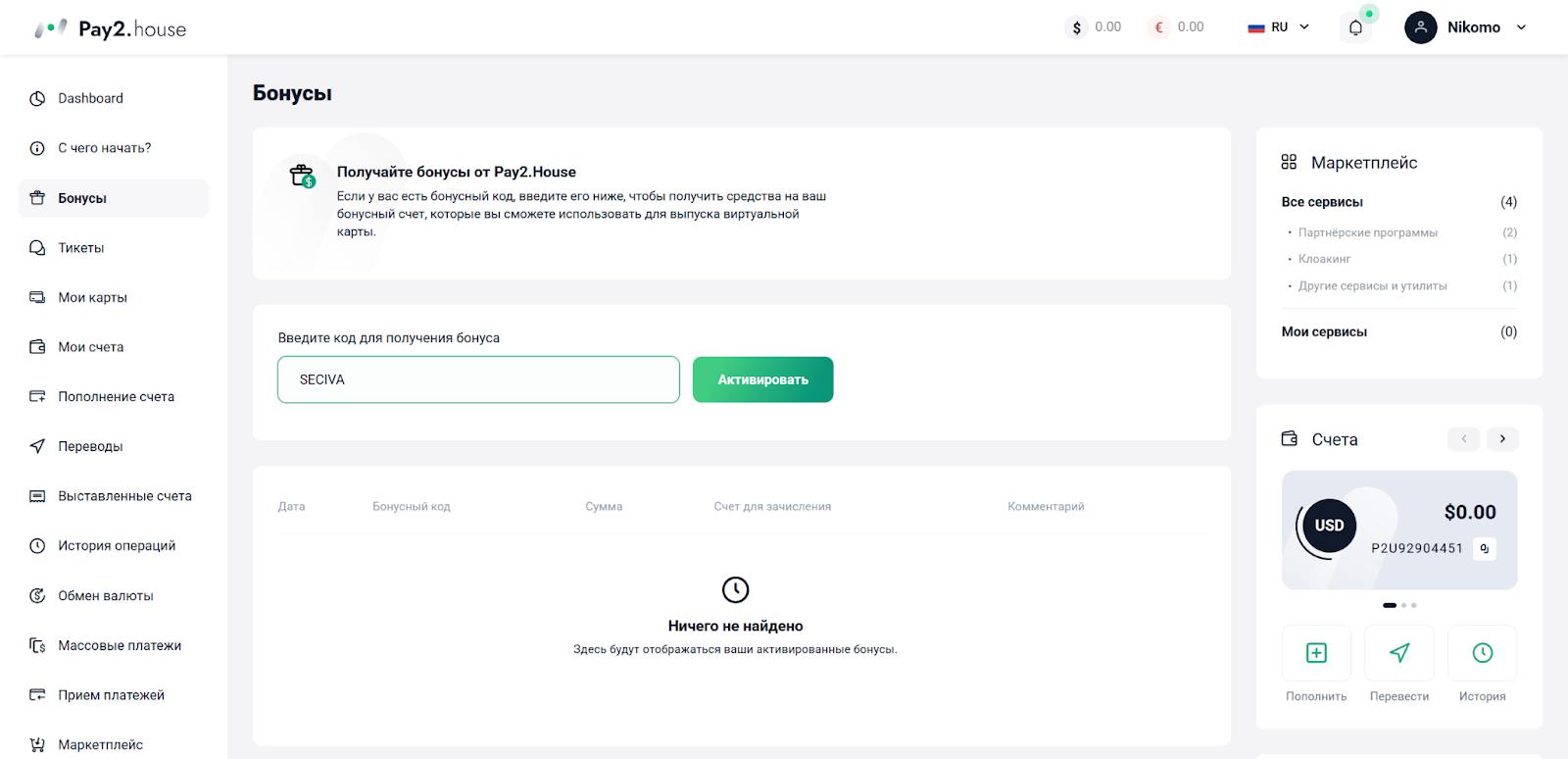
Task: Click the Счет для зачисления column header
Action: pos(772,507)
